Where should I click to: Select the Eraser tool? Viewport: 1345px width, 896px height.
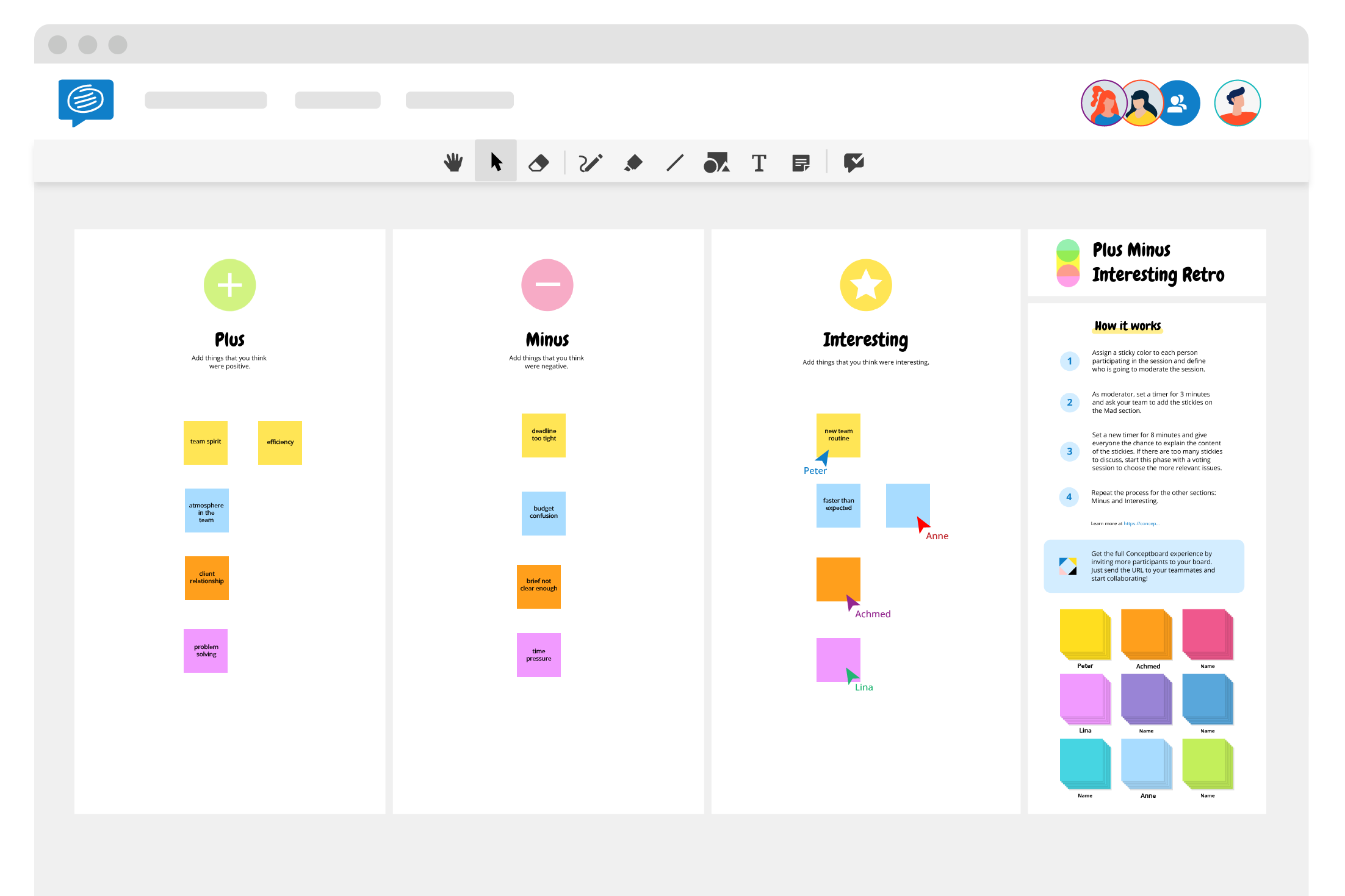tap(539, 163)
